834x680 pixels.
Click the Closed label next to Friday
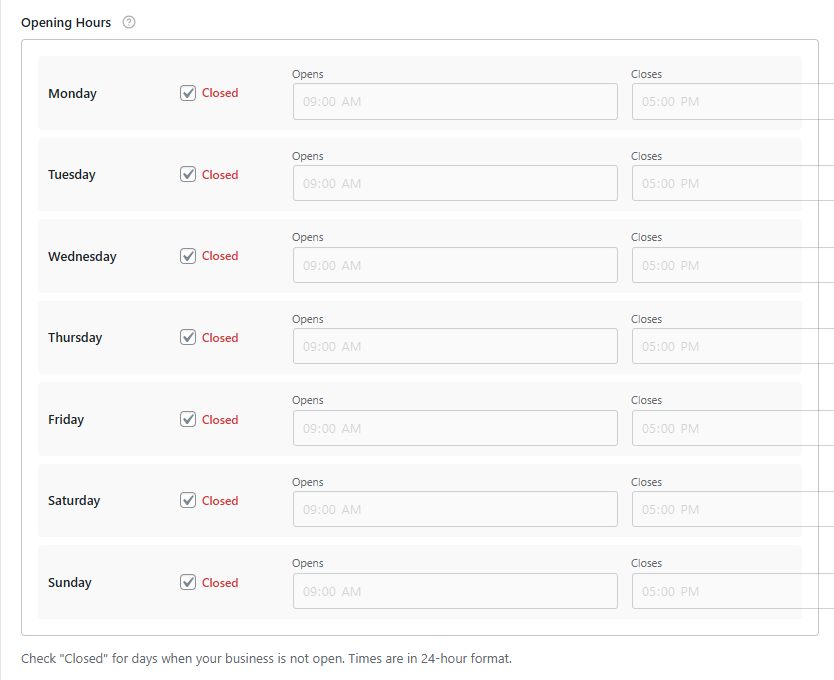(x=220, y=419)
